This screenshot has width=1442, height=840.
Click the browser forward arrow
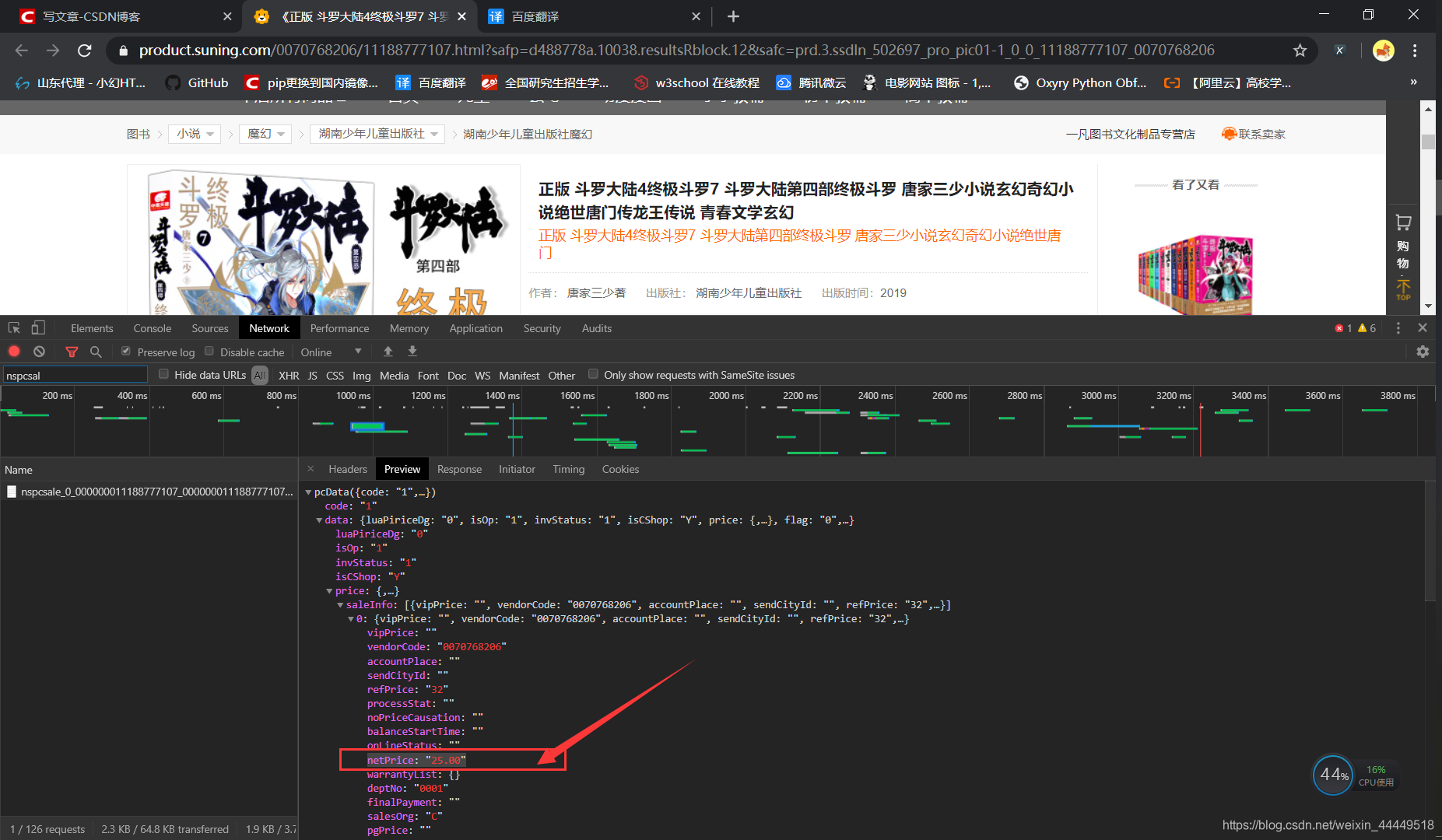53,51
